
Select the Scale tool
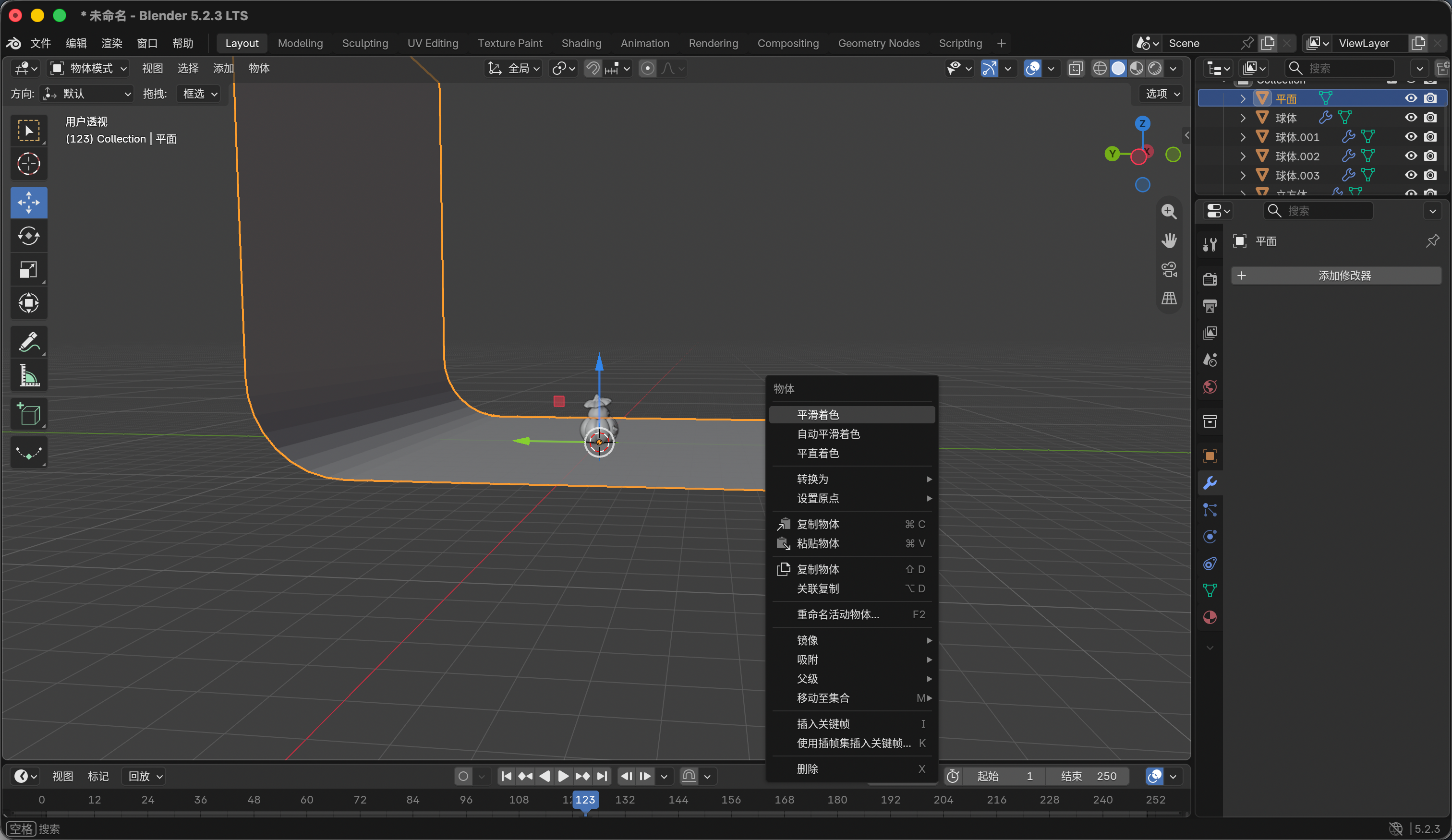click(29, 269)
